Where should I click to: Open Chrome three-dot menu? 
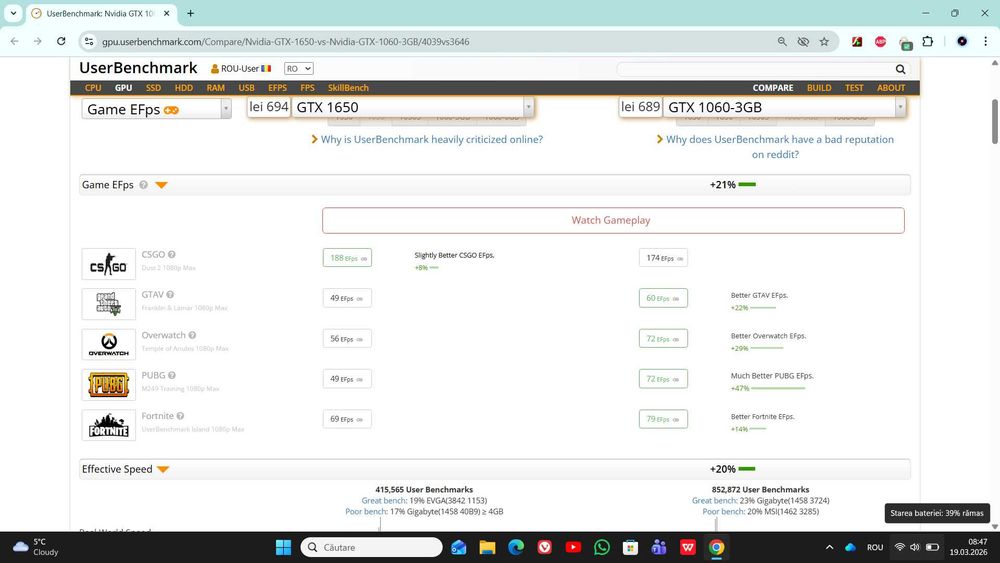tap(985, 41)
